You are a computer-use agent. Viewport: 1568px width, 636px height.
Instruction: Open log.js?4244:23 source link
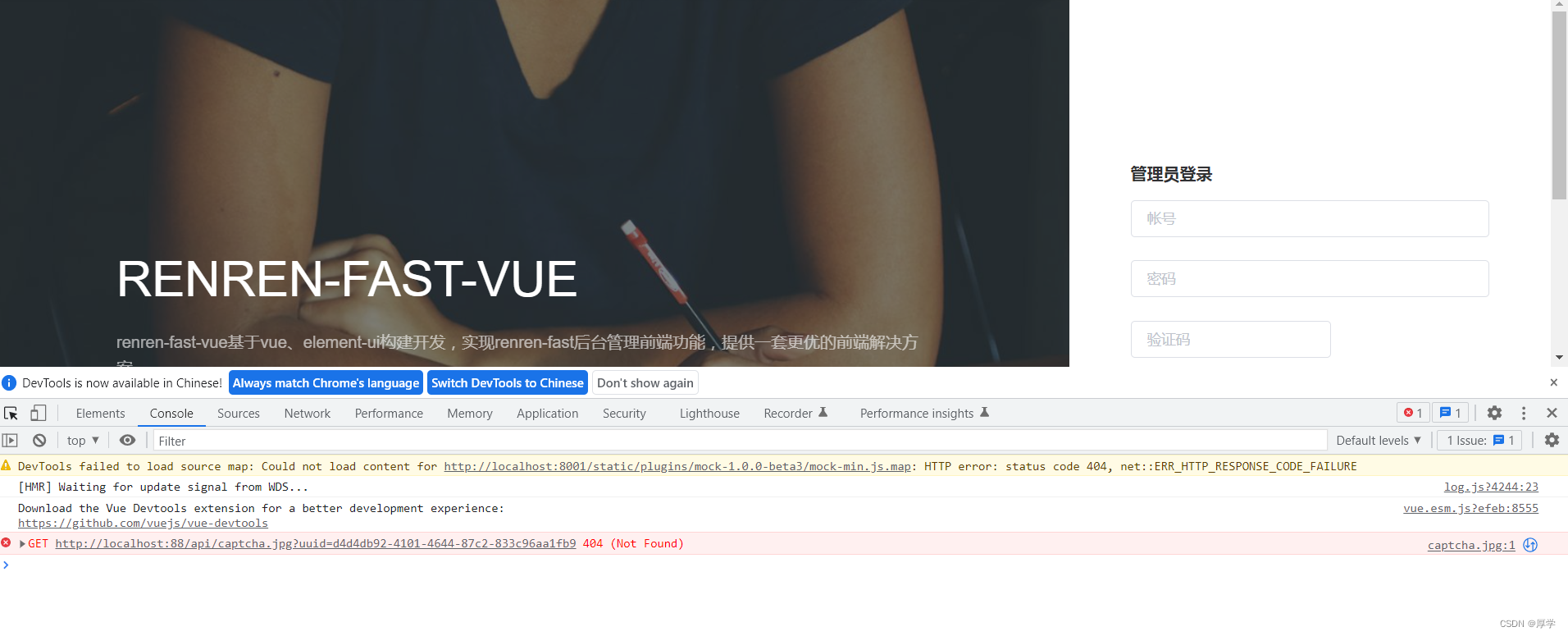(x=1491, y=487)
